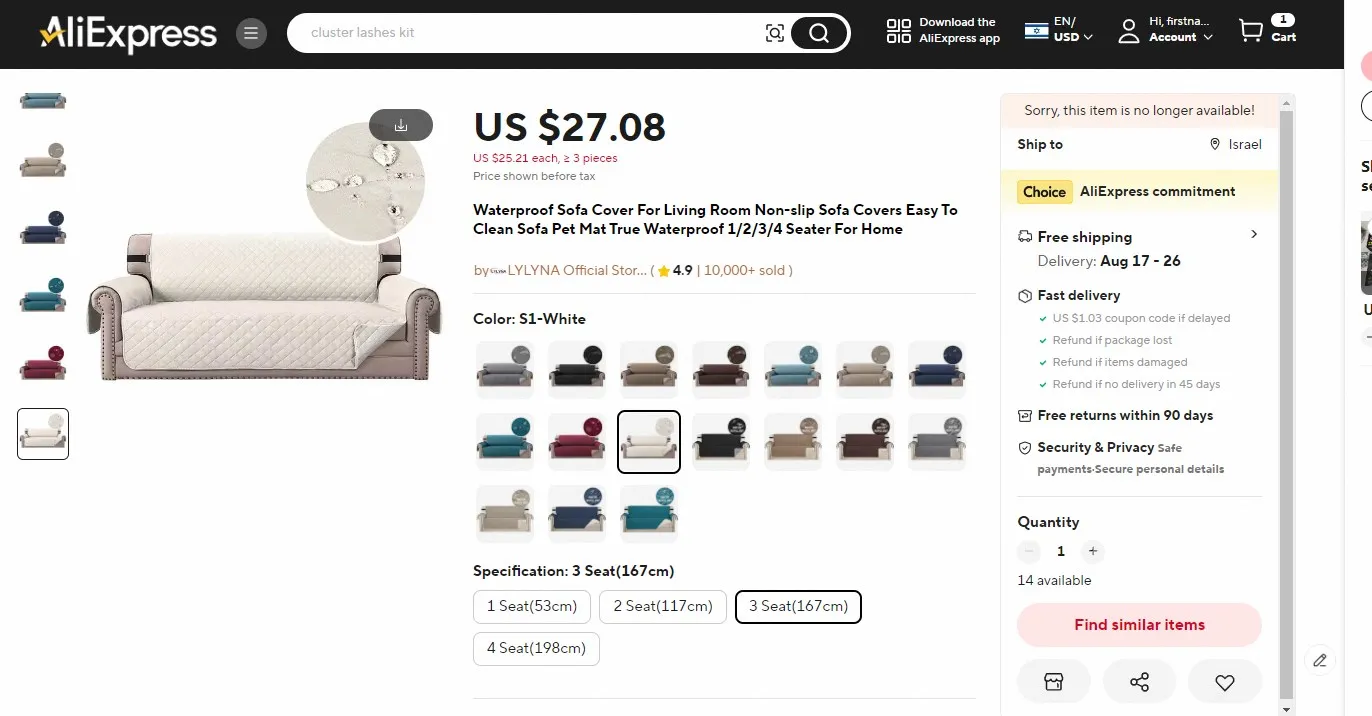1372x716 pixels.
Task: Select the burgundy sofa thumbnail in left gallery
Action: click(x=43, y=363)
